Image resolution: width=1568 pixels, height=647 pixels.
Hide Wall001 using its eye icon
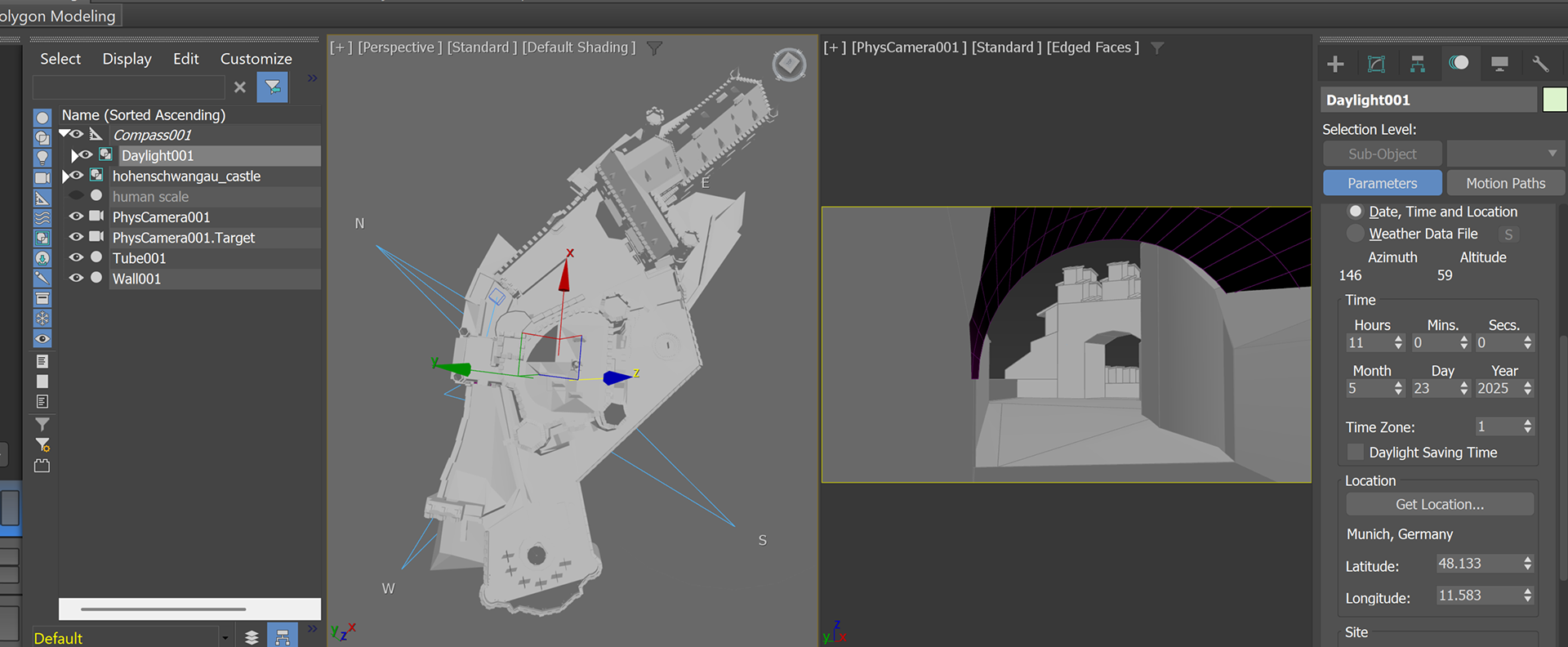pos(76,277)
